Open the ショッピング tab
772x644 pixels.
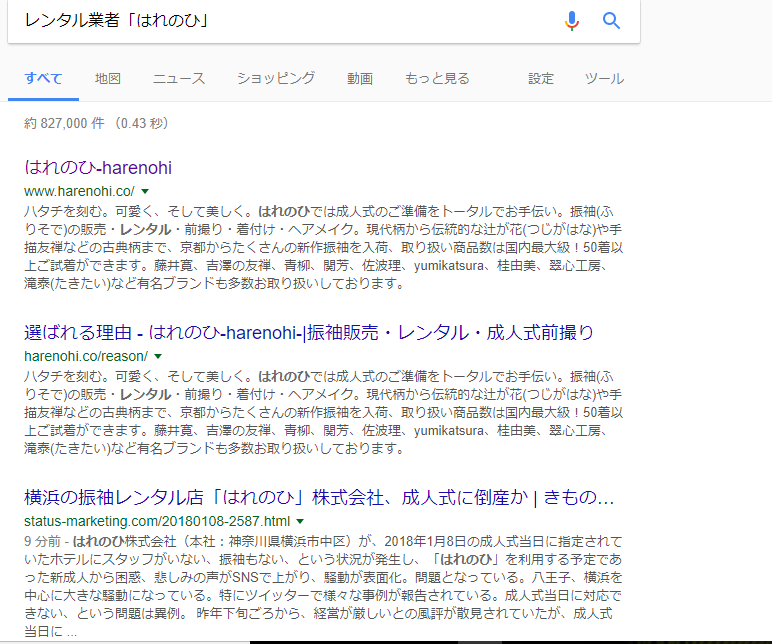[276, 78]
